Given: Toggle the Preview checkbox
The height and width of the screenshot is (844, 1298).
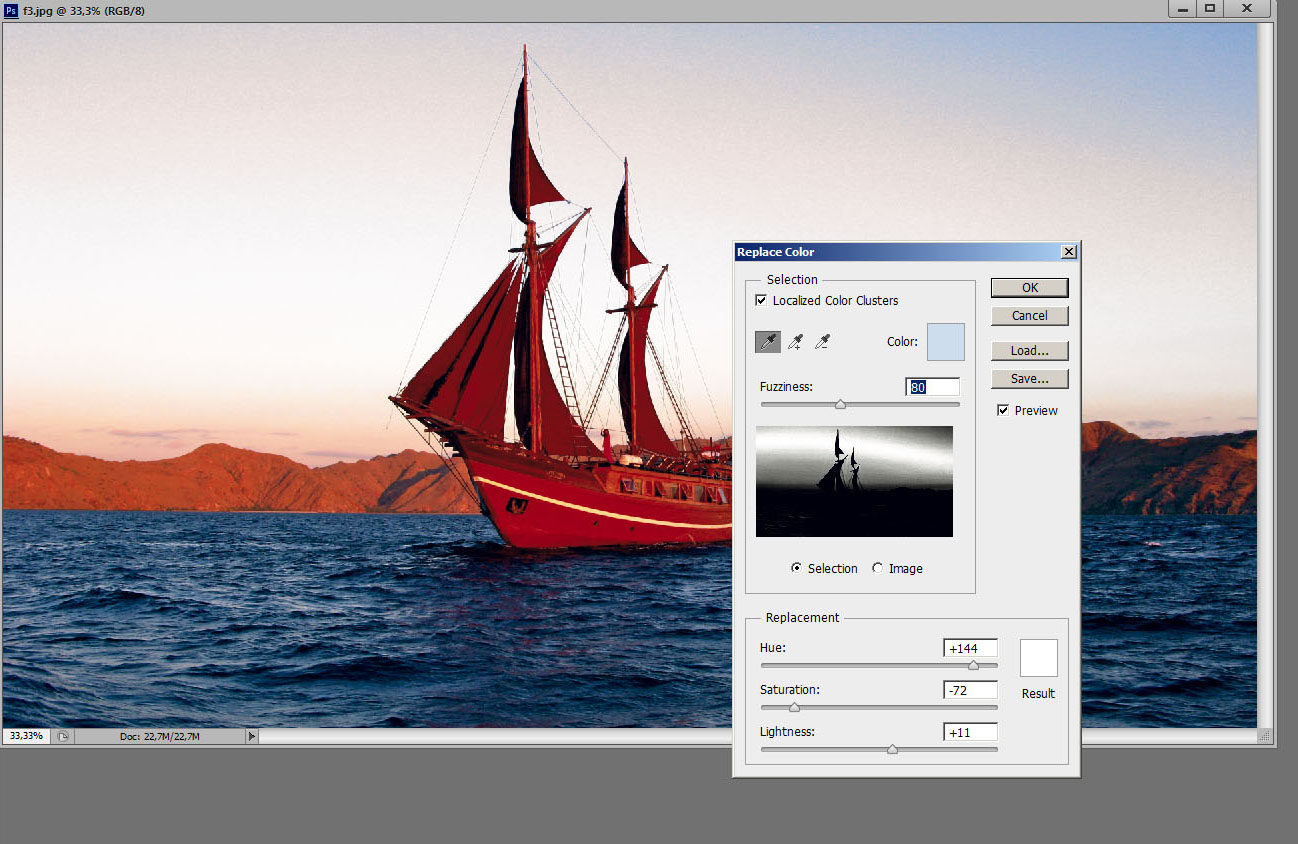Looking at the screenshot, I should [1003, 410].
